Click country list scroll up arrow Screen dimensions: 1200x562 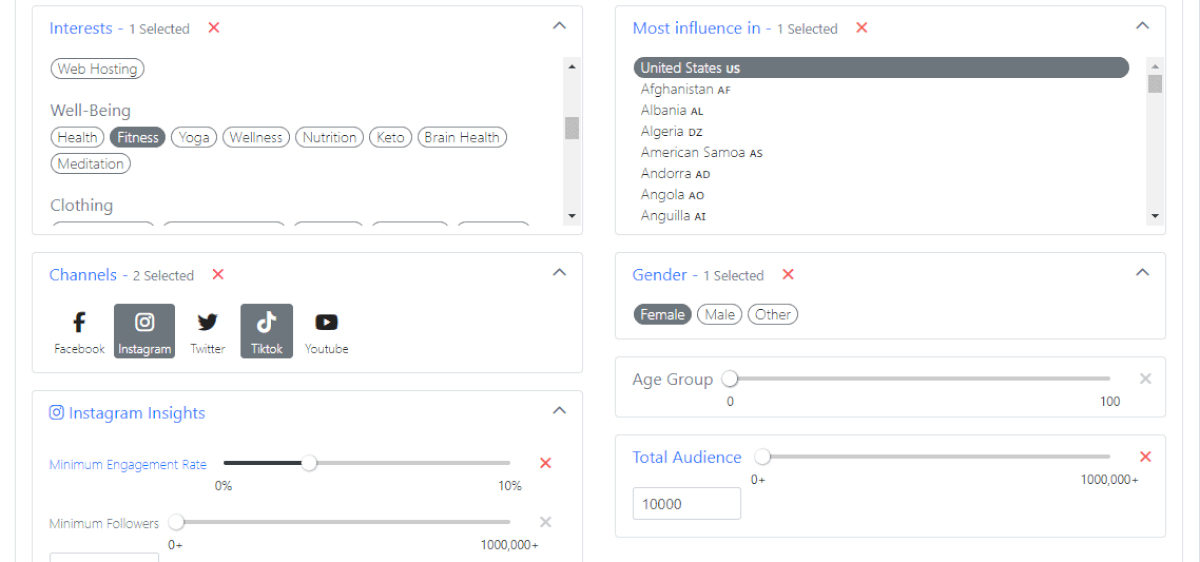1155,67
